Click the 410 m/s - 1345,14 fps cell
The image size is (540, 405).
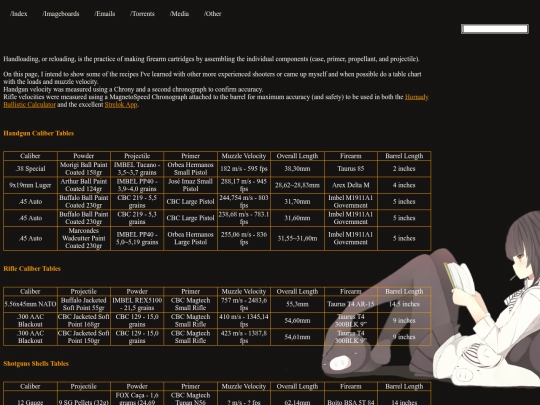coord(244,321)
